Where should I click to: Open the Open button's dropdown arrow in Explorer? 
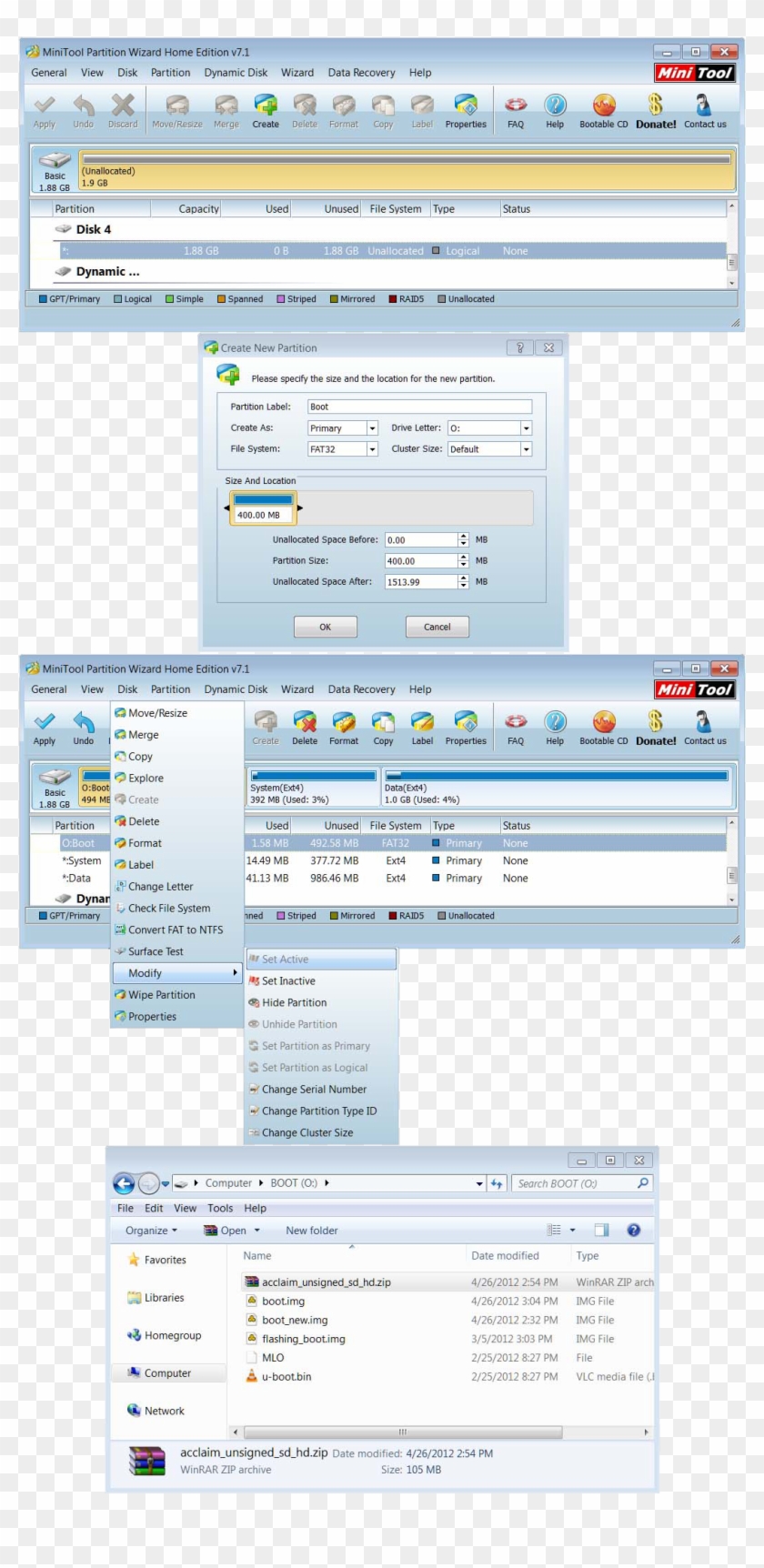click(257, 1230)
